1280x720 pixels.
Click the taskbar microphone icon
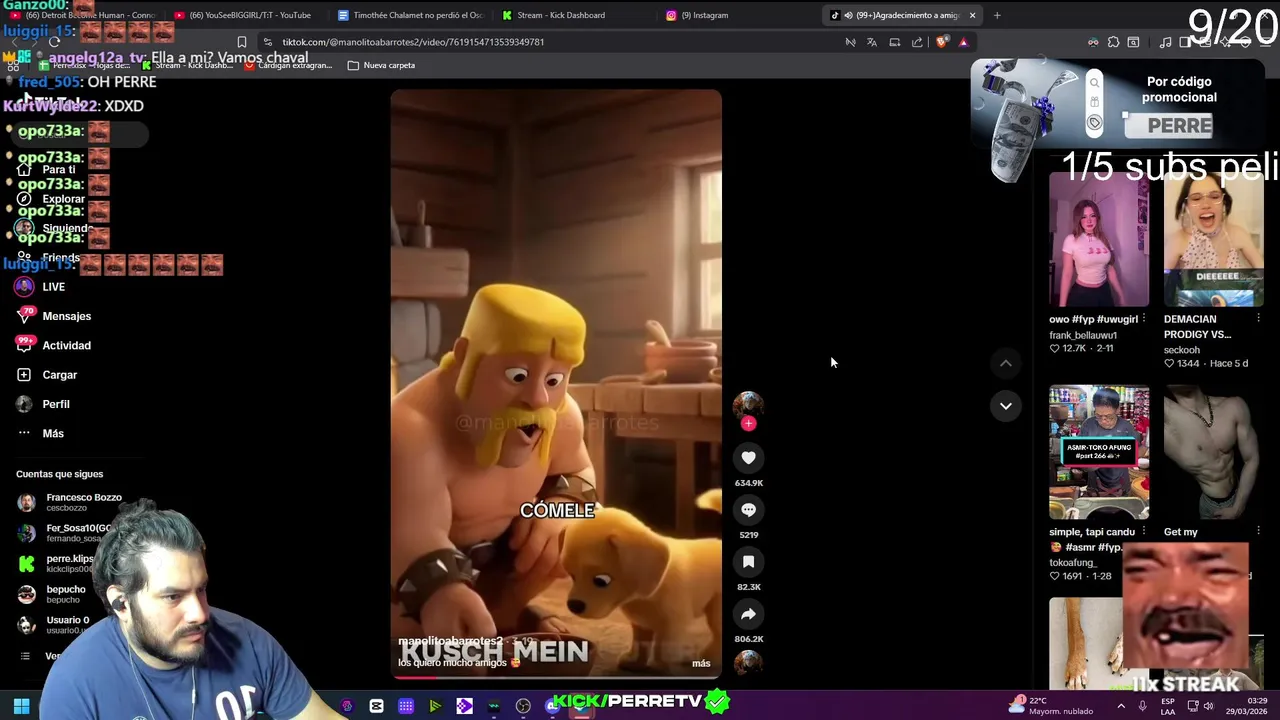tap(1142, 706)
